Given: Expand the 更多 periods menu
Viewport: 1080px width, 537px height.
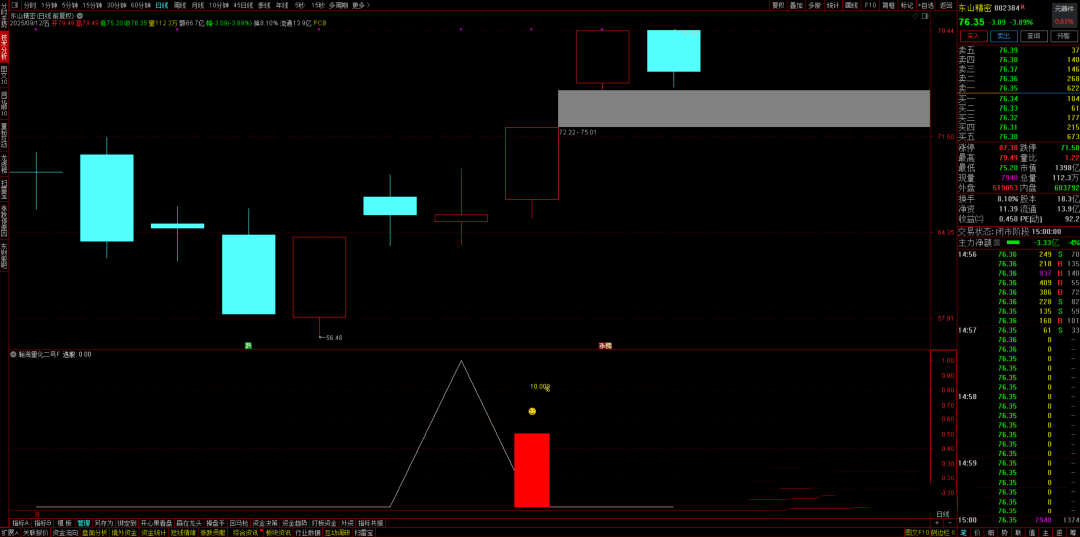Looking at the screenshot, I should [360, 5].
